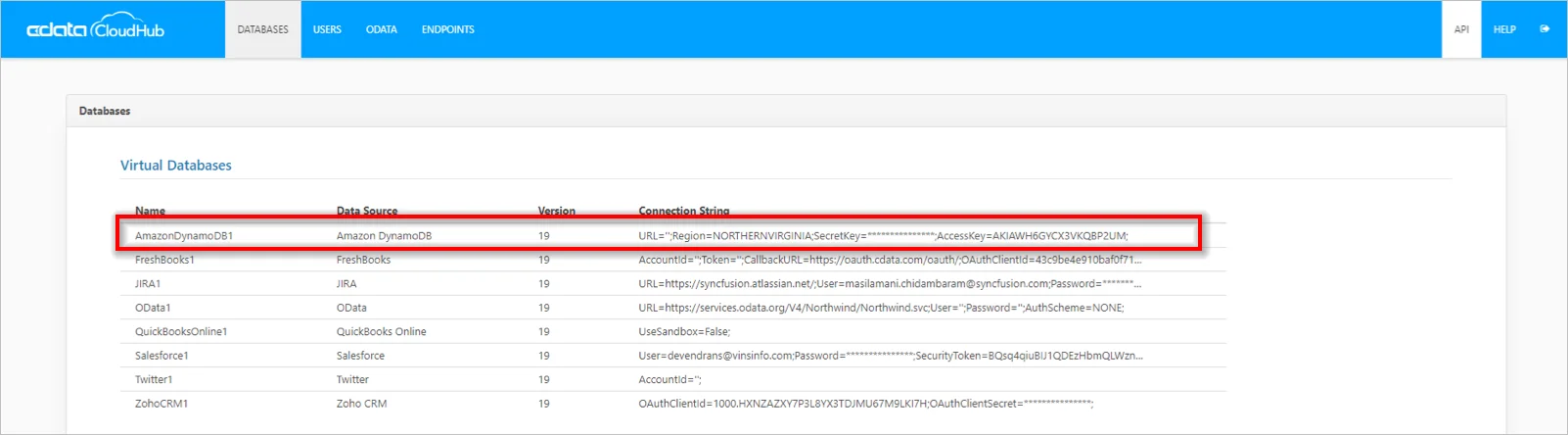The image size is (1568, 435).
Task: Click the Databases panel title
Action: click(x=105, y=111)
